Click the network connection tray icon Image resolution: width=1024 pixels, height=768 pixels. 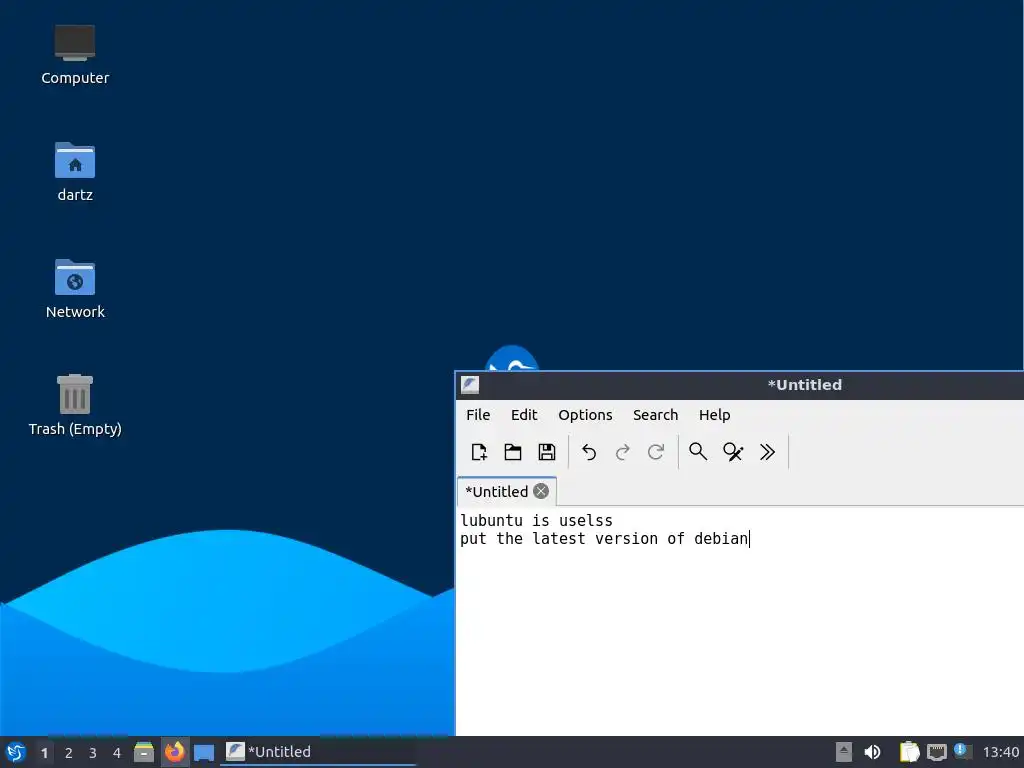coord(936,752)
